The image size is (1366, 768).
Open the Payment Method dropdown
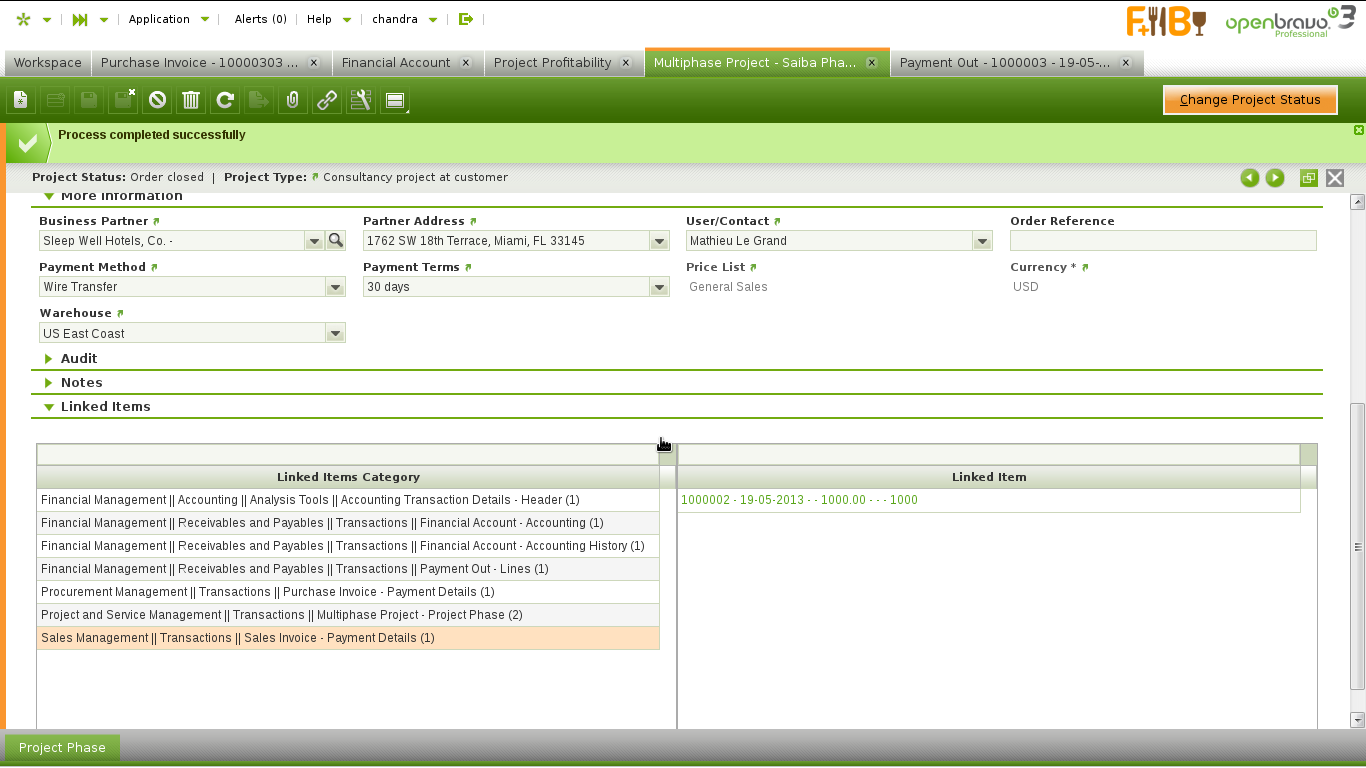pos(335,287)
